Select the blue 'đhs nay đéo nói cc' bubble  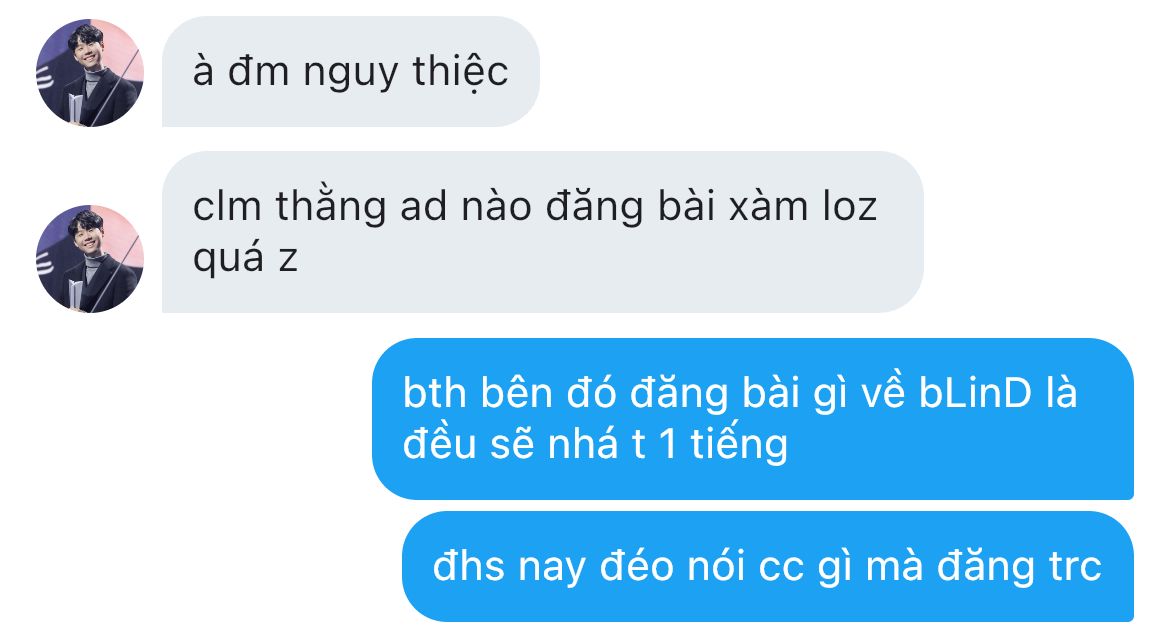768,566
